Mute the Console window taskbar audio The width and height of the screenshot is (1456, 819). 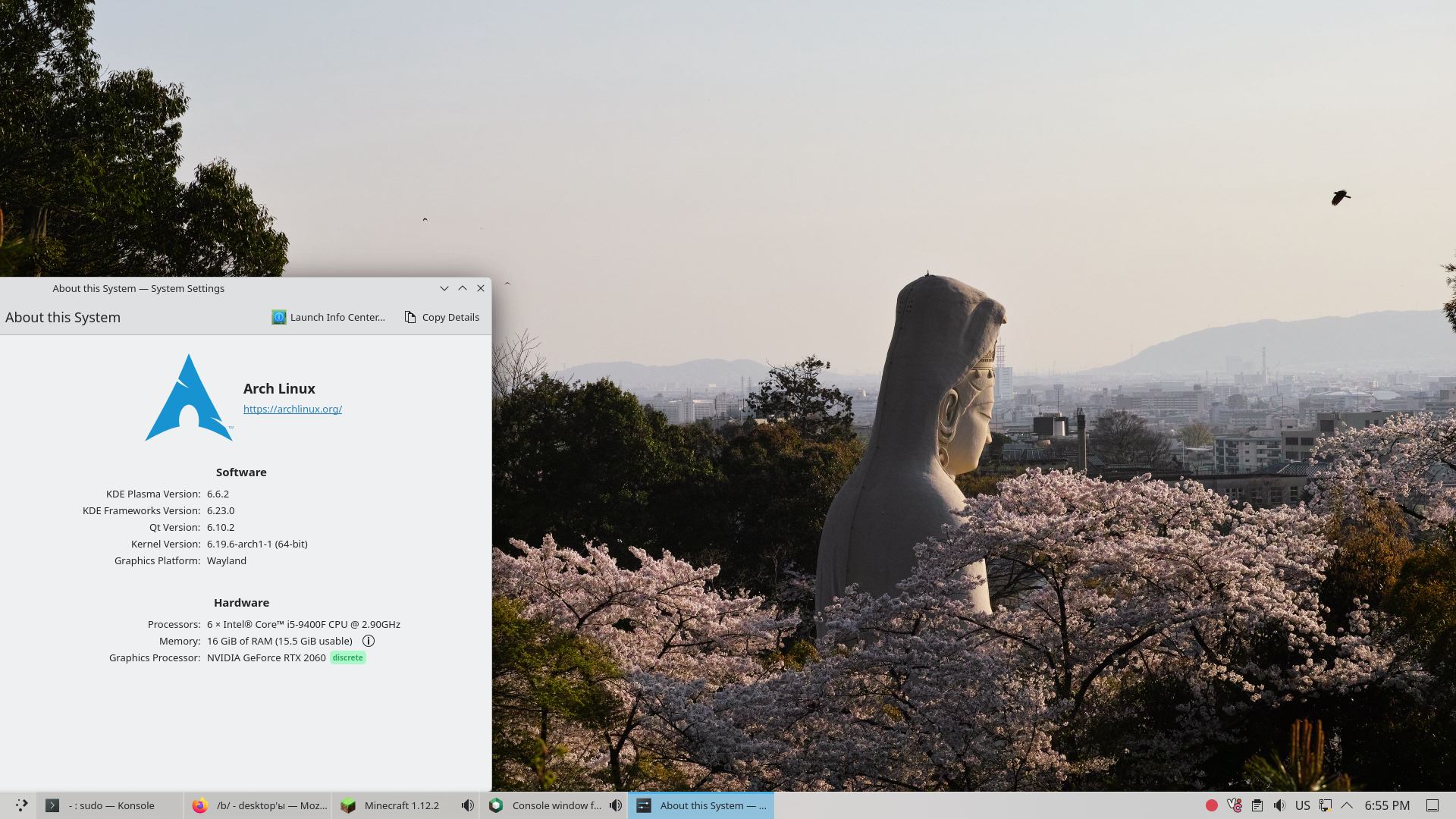pyautogui.click(x=616, y=805)
